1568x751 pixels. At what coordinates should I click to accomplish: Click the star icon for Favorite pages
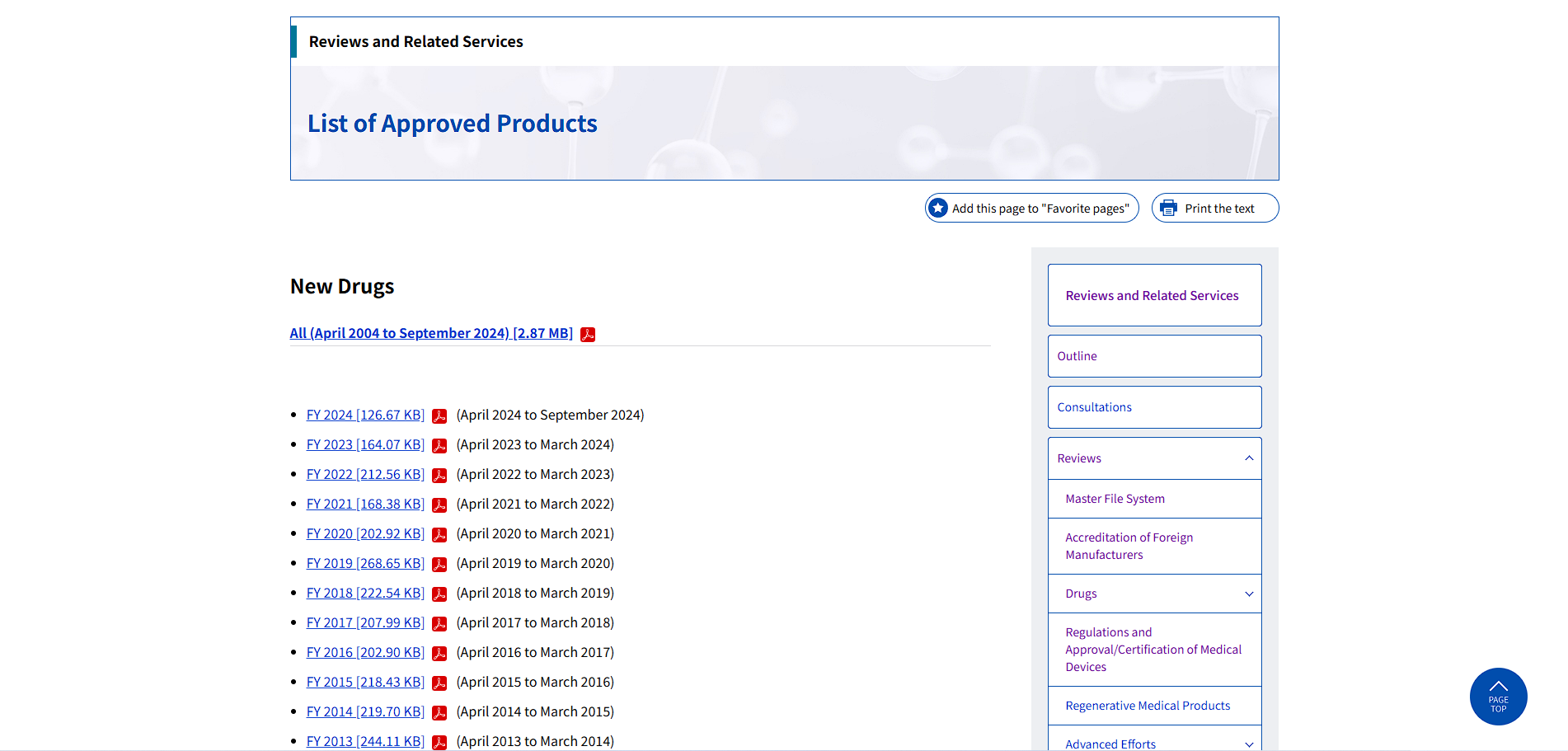[x=938, y=208]
